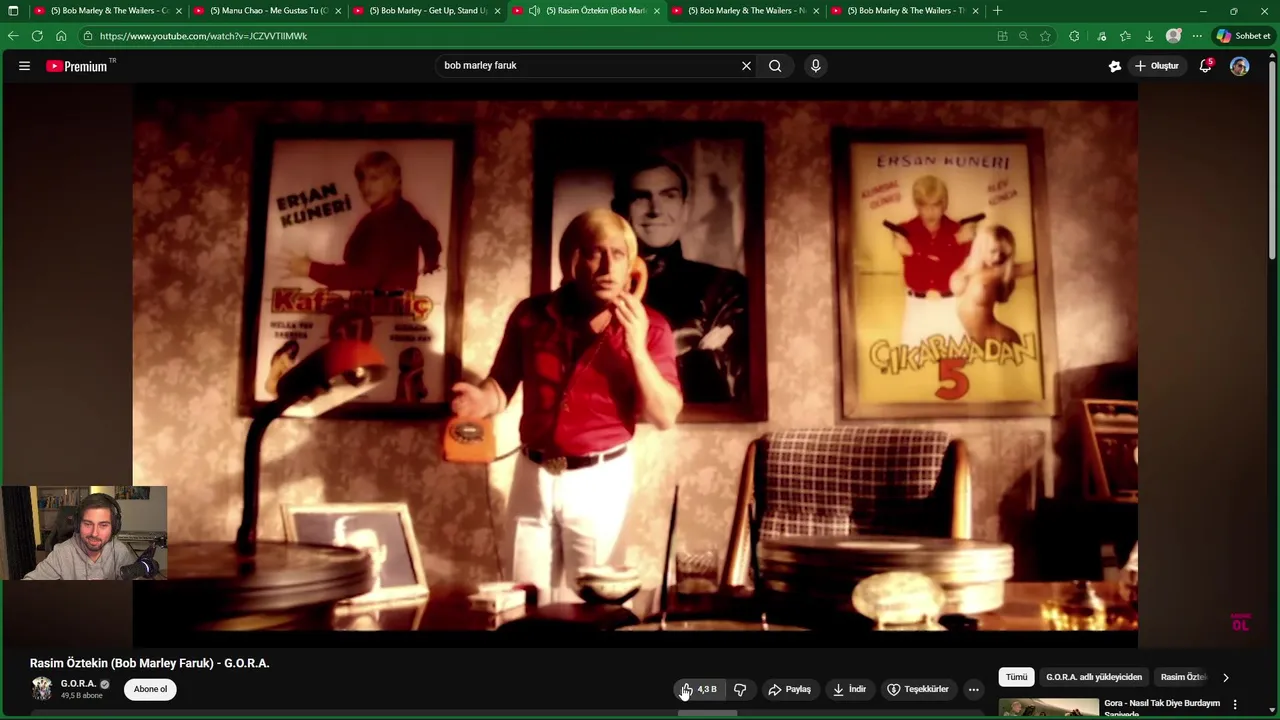
Task: Run search with magnifier button
Action: 775,66
